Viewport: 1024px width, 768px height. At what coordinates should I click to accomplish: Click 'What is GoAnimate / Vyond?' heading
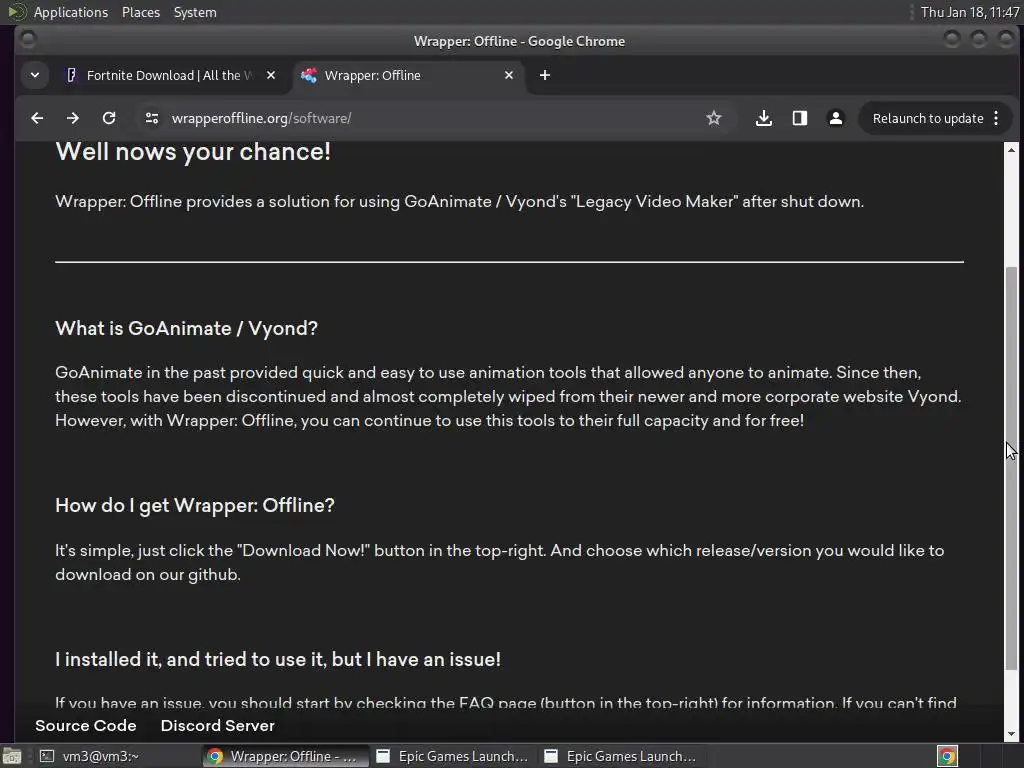(x=186, y=328)
